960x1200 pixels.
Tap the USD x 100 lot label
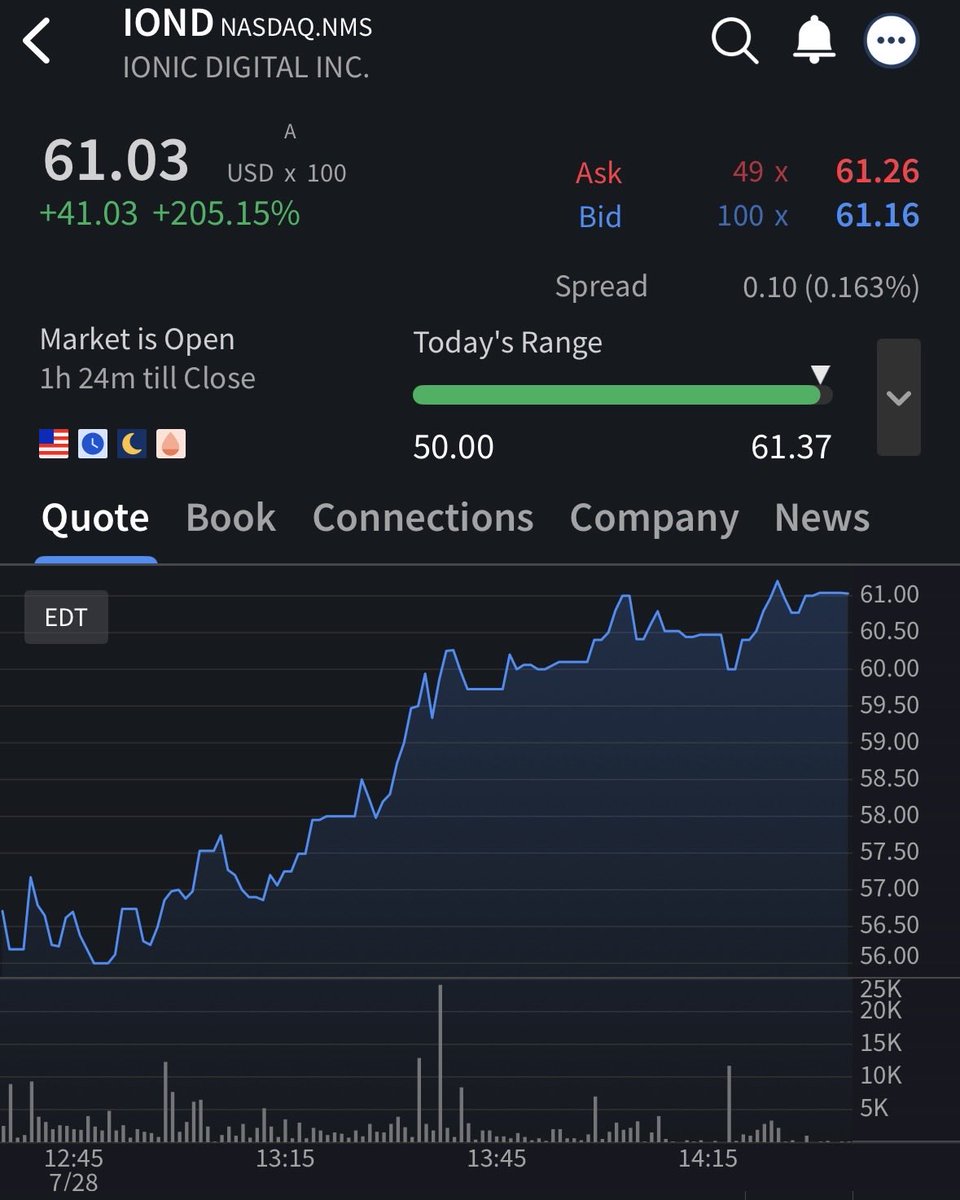pyautogui.click(x=286, y=173)
